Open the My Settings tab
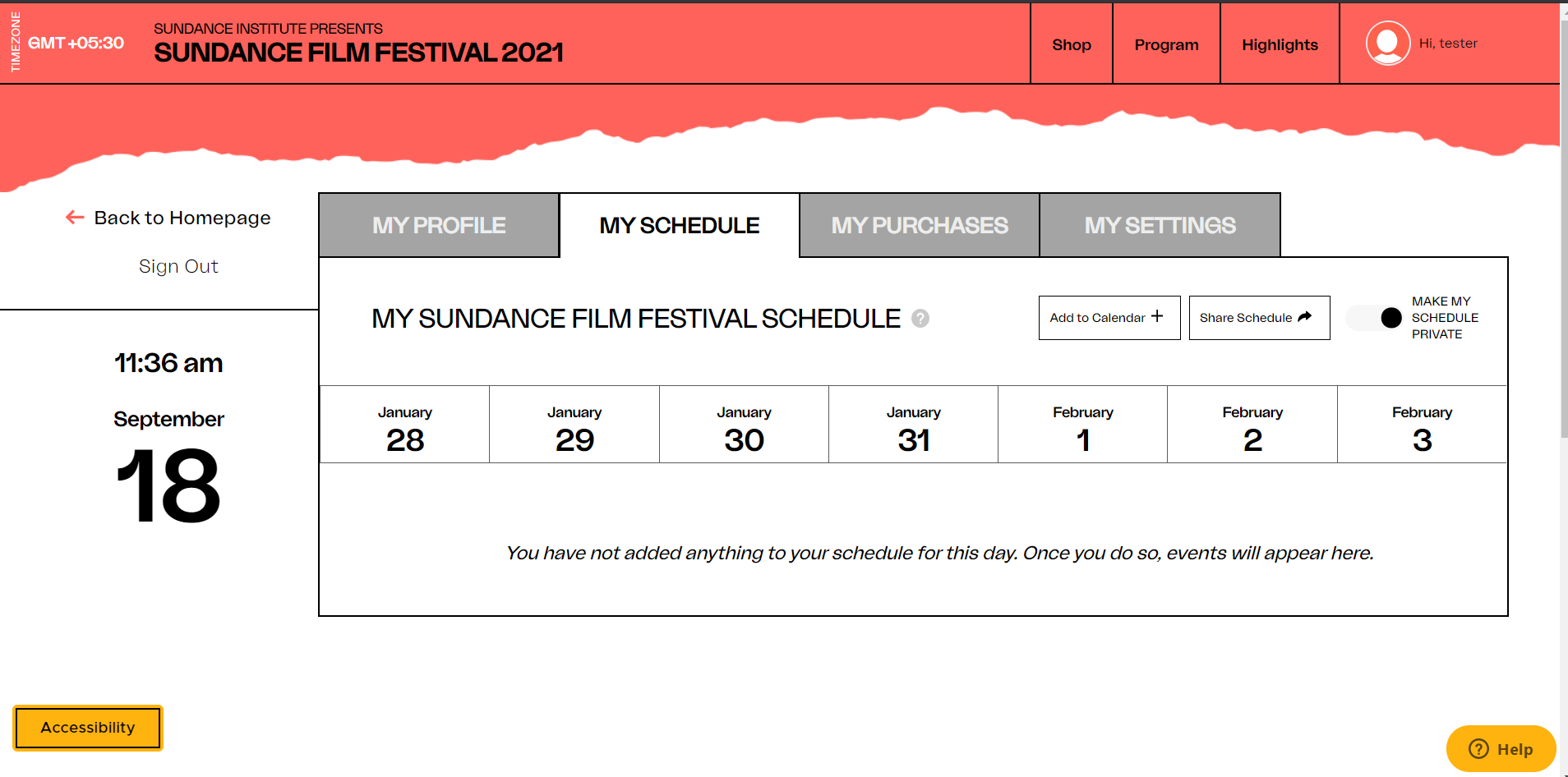 tap(1160, 225)
